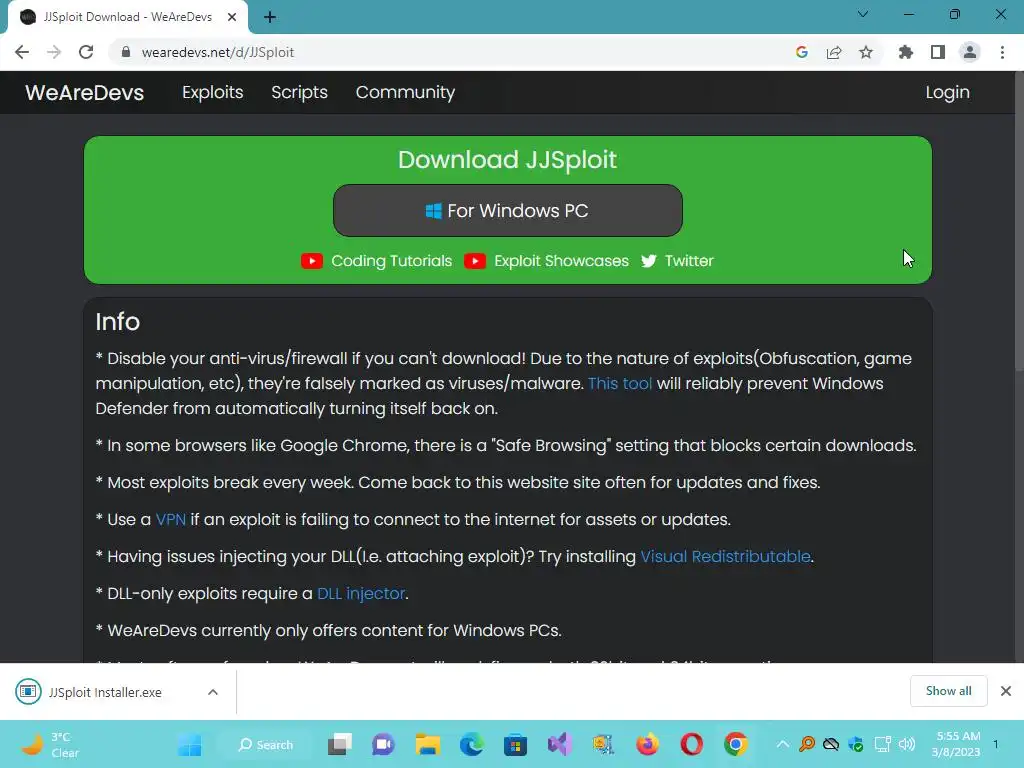Go back with the browser back arrow
The width and height of the screenshot is (1024, 768).
click(22, 52)
